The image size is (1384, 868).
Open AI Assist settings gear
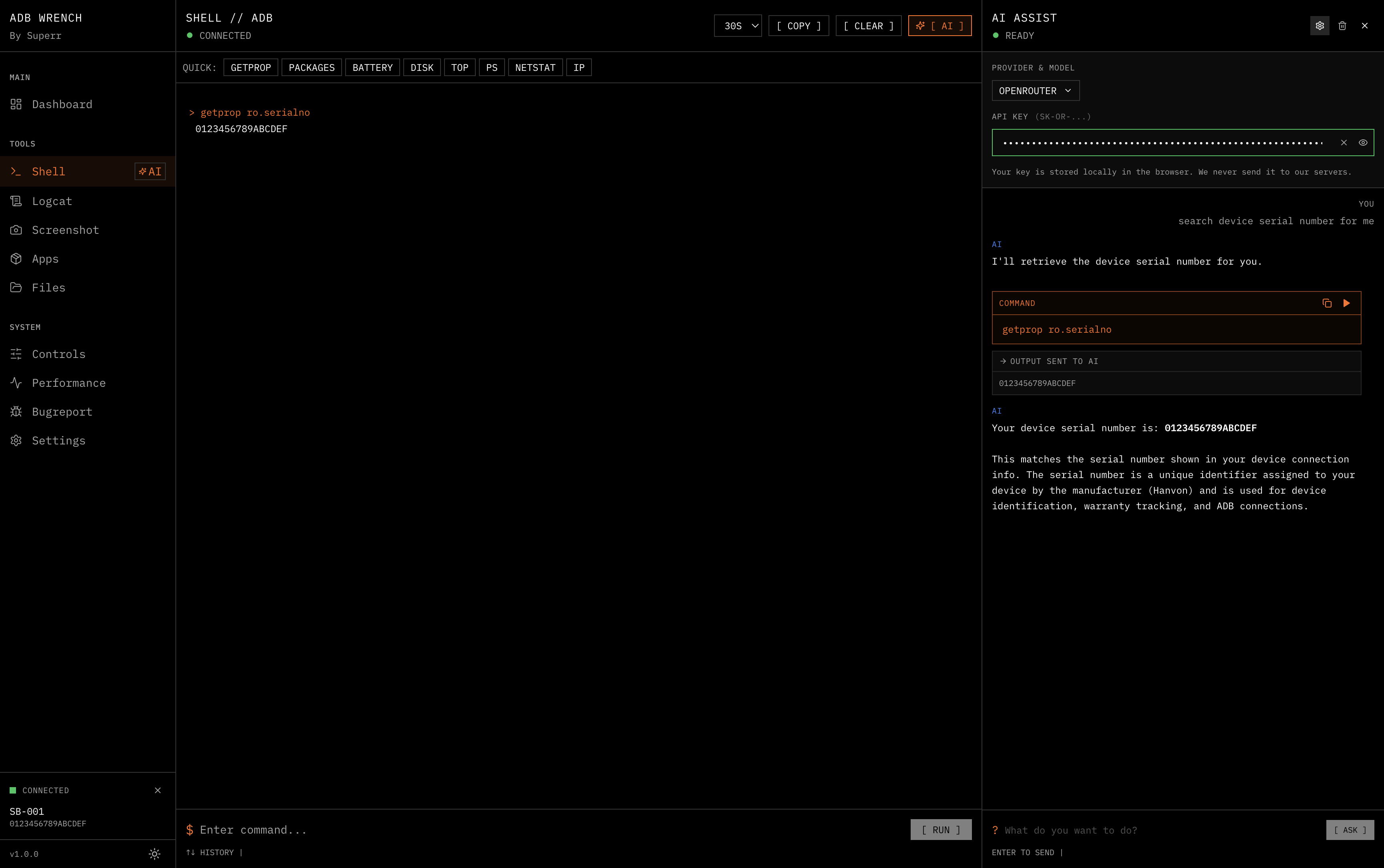coord(1320,25)
